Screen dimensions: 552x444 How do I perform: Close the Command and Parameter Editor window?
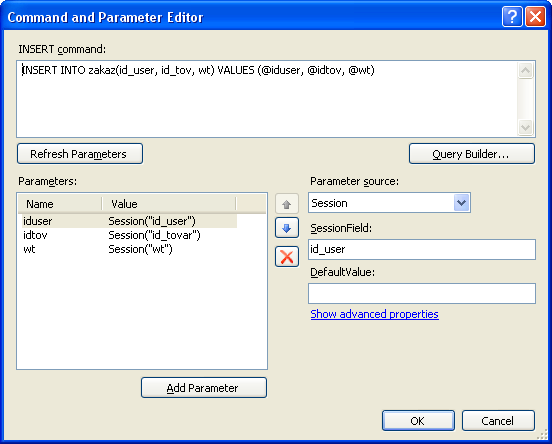point(535,17)
